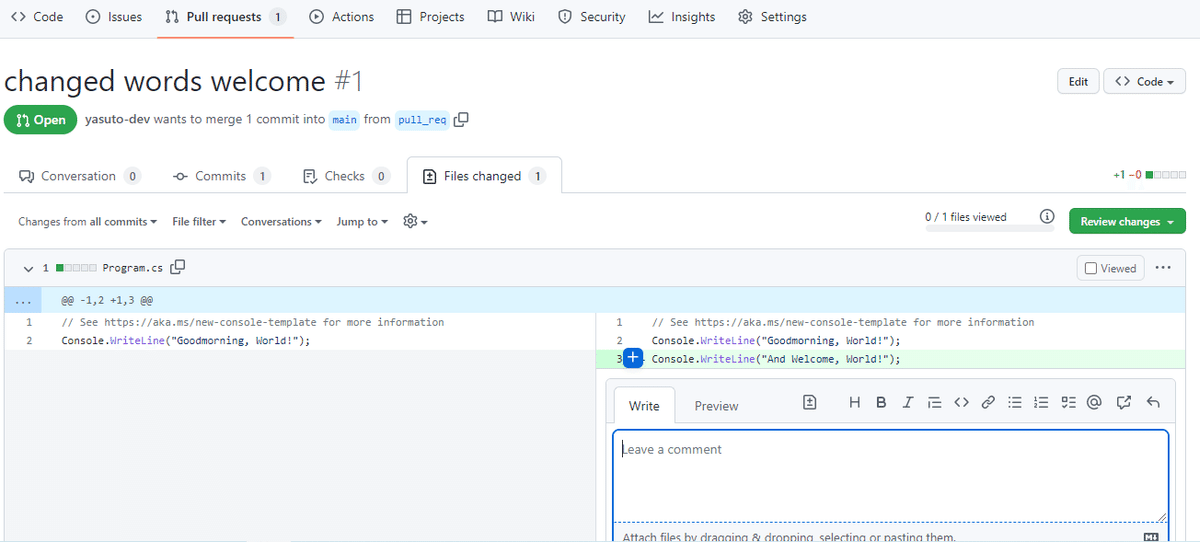Copy the Program.cs file path icon
This screenshot has height=542, width=1200.
178,267
